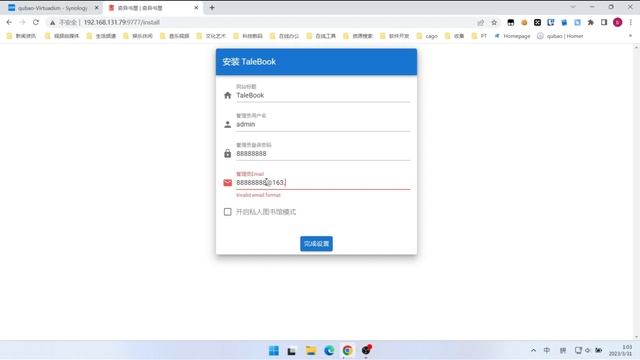Open the dark app icon after Start on the taskbar
Image resolution: width=640 pixels, height=360 pixels.
pos(292,351)
